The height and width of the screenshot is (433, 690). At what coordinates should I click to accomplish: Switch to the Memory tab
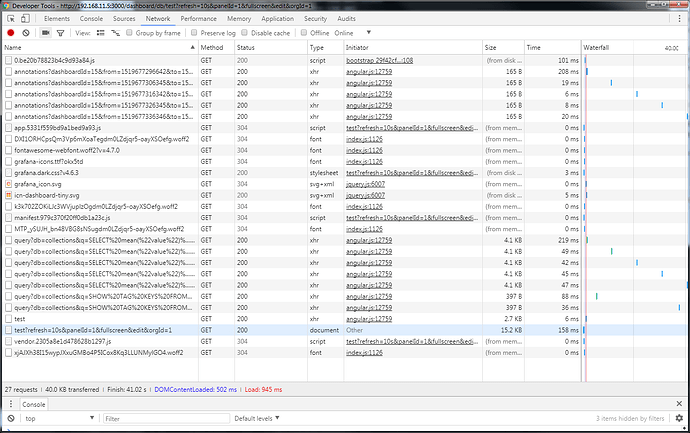coord(239,18)
